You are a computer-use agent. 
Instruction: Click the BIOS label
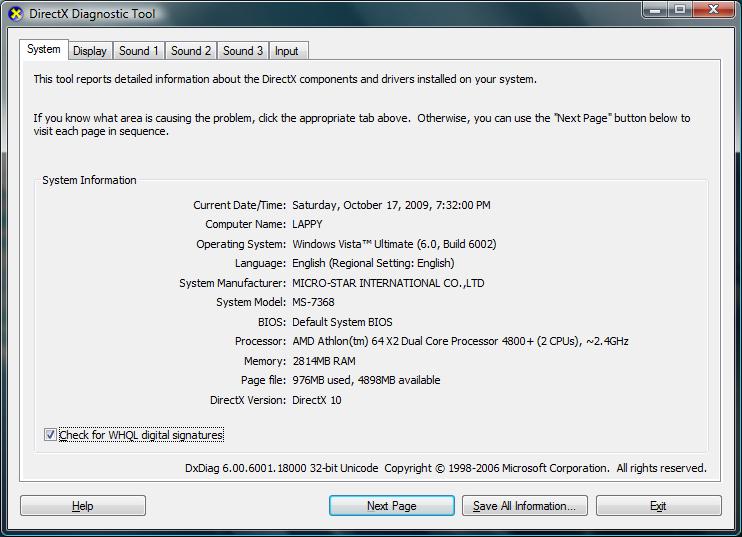click(272, 322)
